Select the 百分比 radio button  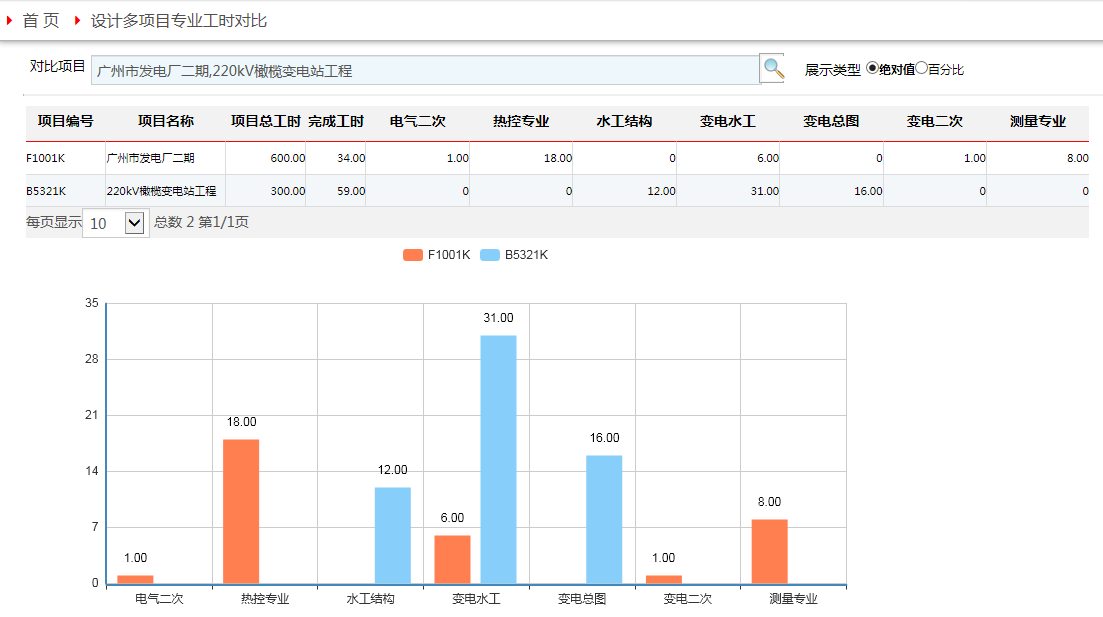[922, 68]
